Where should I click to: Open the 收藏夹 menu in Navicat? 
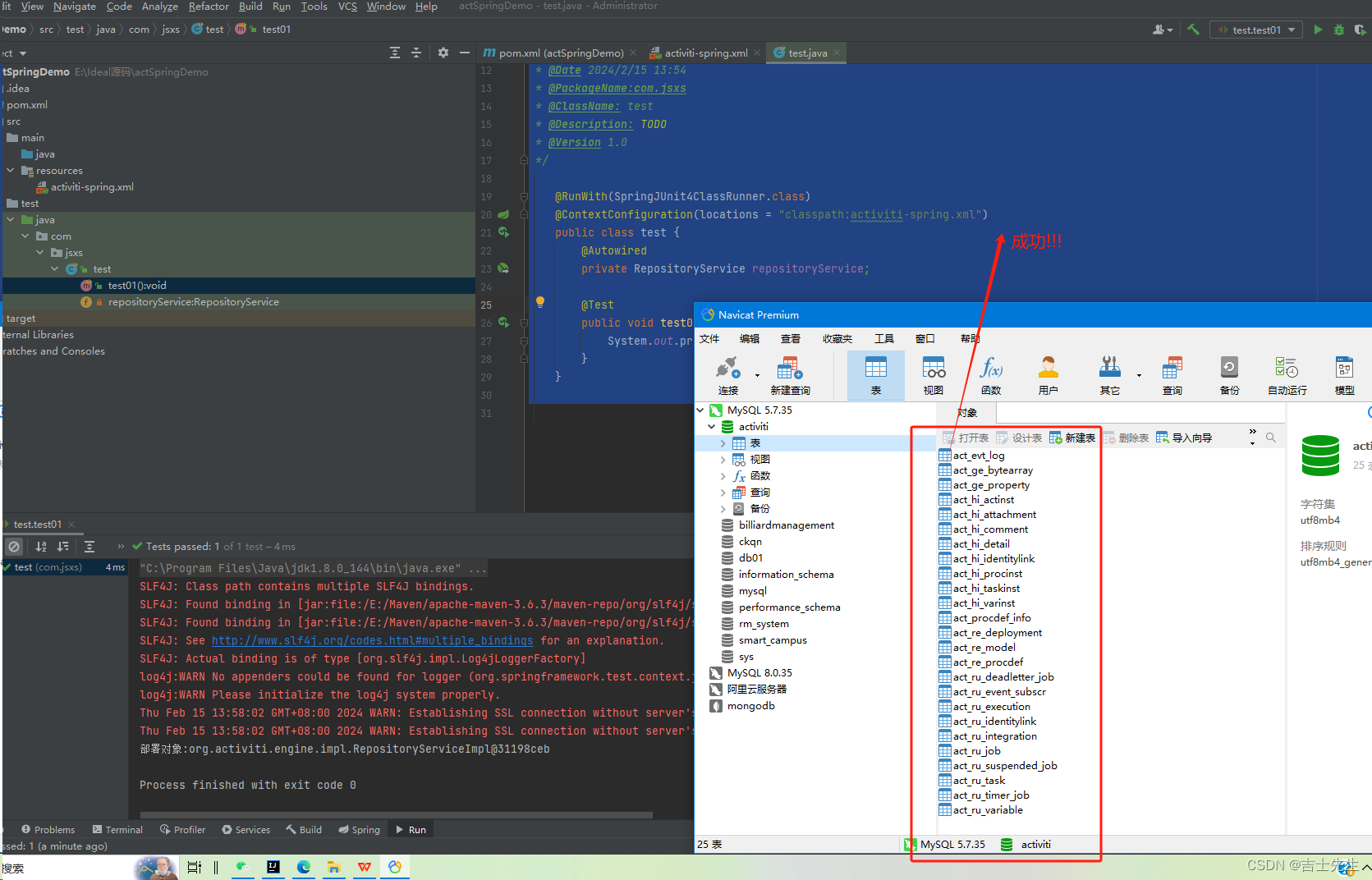coord(837,338)
